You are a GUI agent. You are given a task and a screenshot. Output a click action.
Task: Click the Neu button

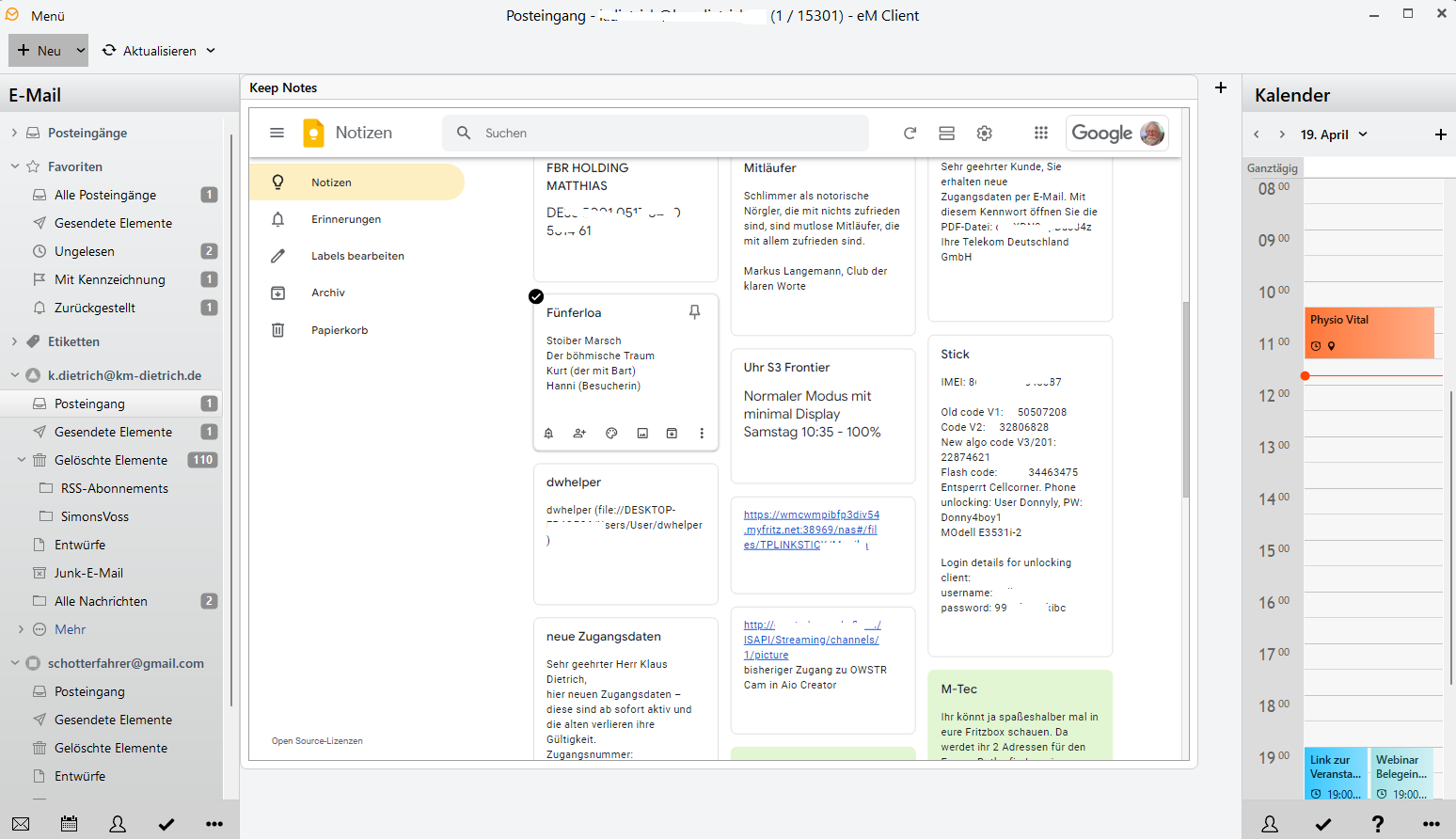[x=40, y=51]
